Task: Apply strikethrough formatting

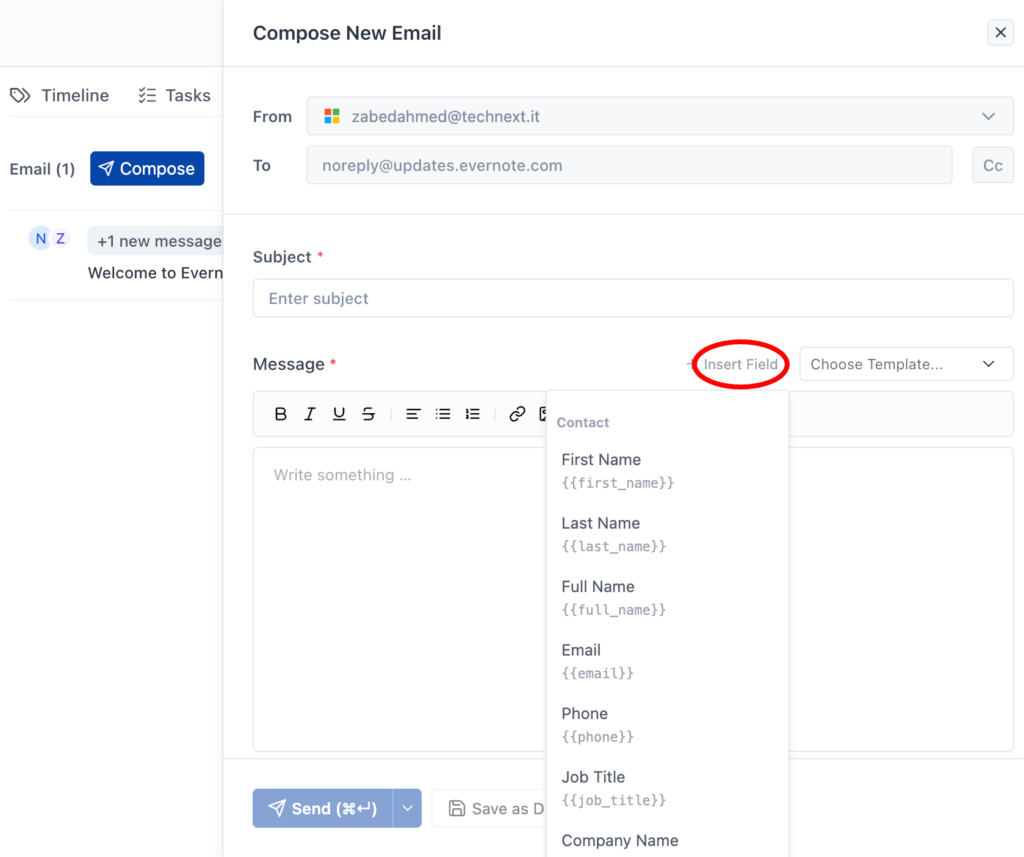Action: [x=368, y=413]
